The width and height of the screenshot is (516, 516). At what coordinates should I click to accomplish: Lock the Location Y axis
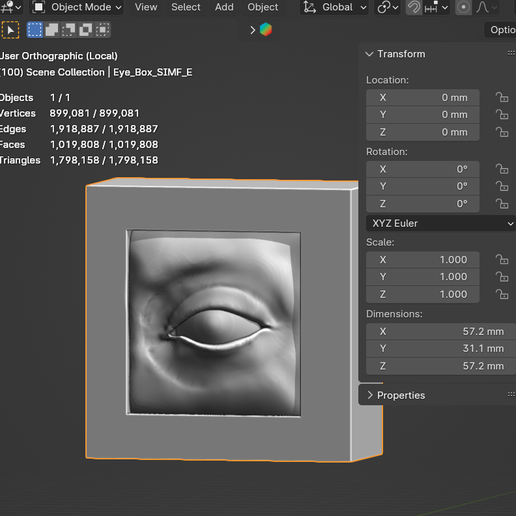click(x=502, y=115)
